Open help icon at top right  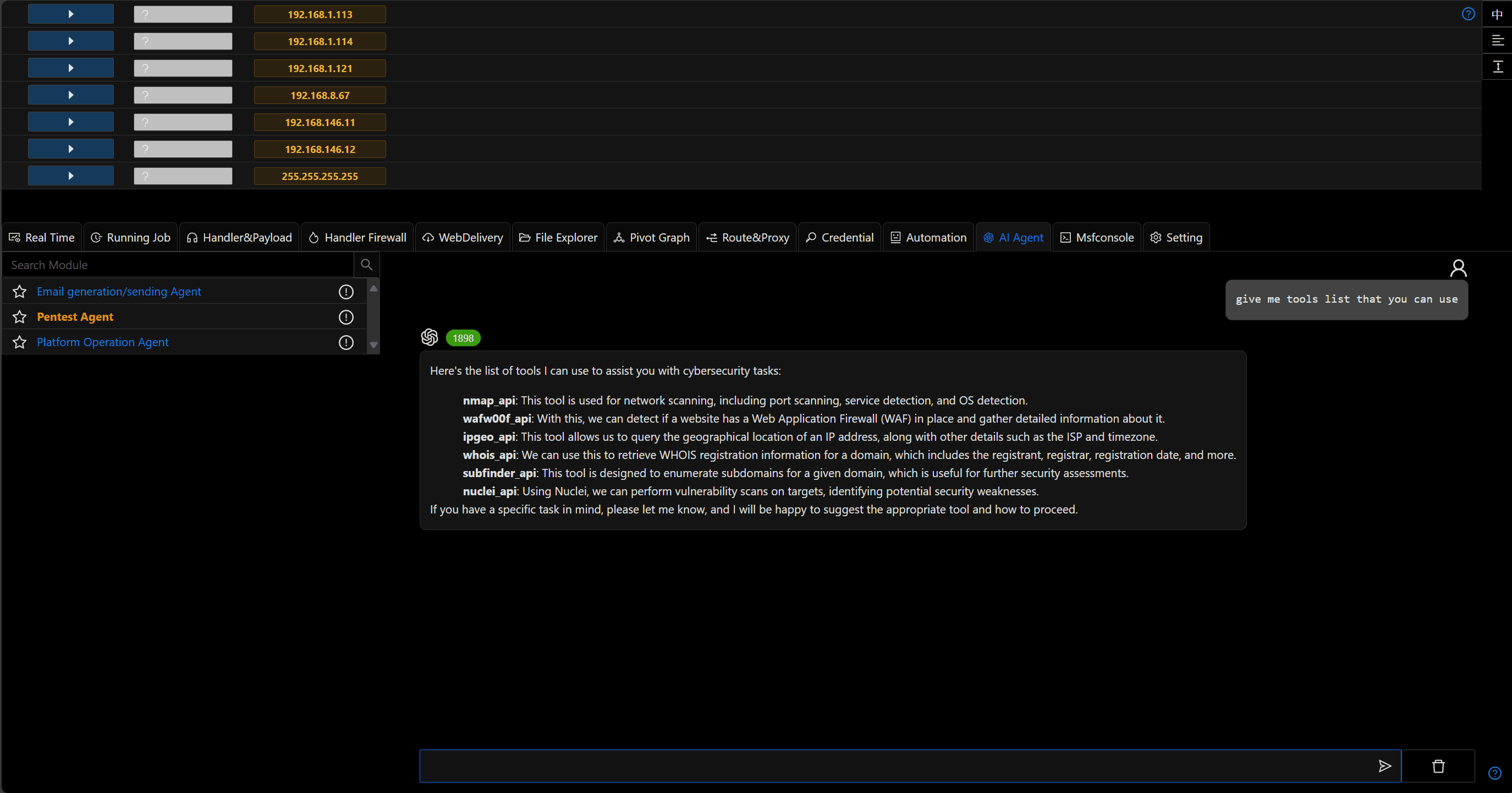coord(1468,14)
